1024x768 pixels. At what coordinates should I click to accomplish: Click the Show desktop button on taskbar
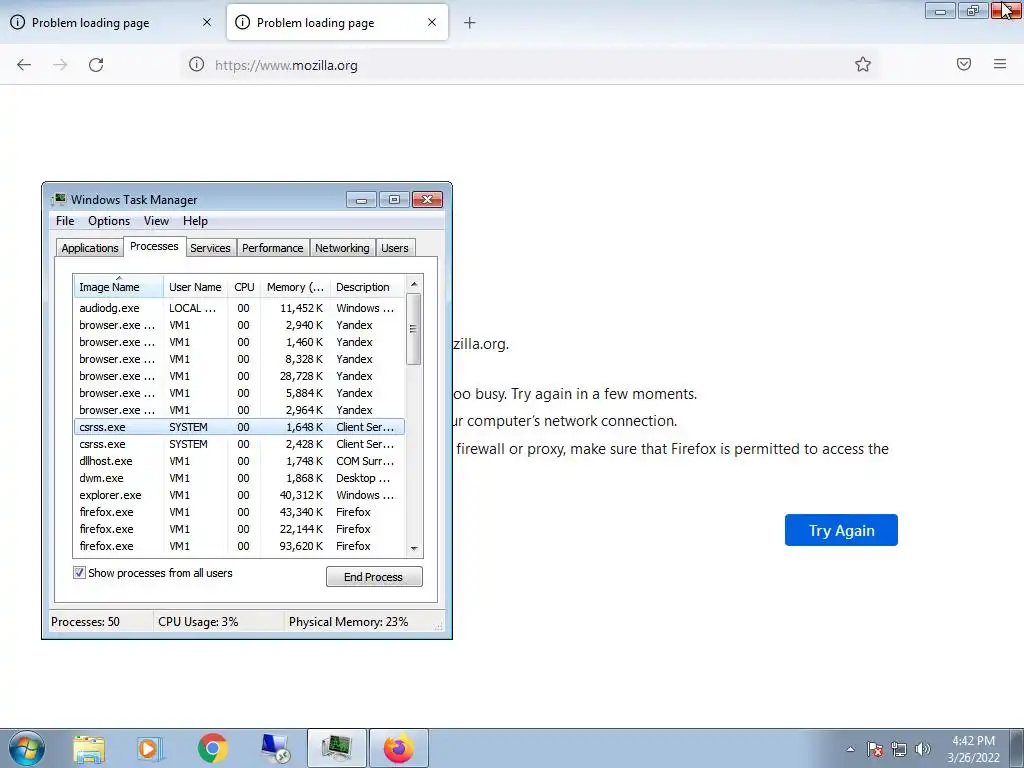click(1016, 749)
